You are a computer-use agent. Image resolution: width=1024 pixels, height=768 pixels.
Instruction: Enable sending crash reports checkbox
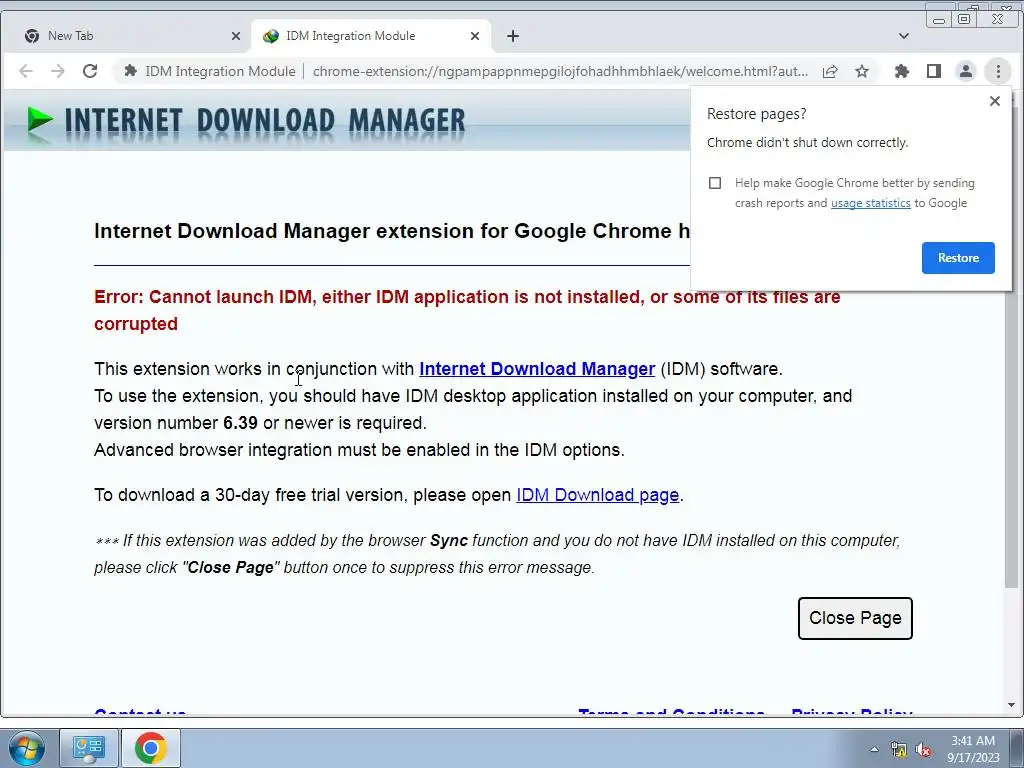click(715, 183)
